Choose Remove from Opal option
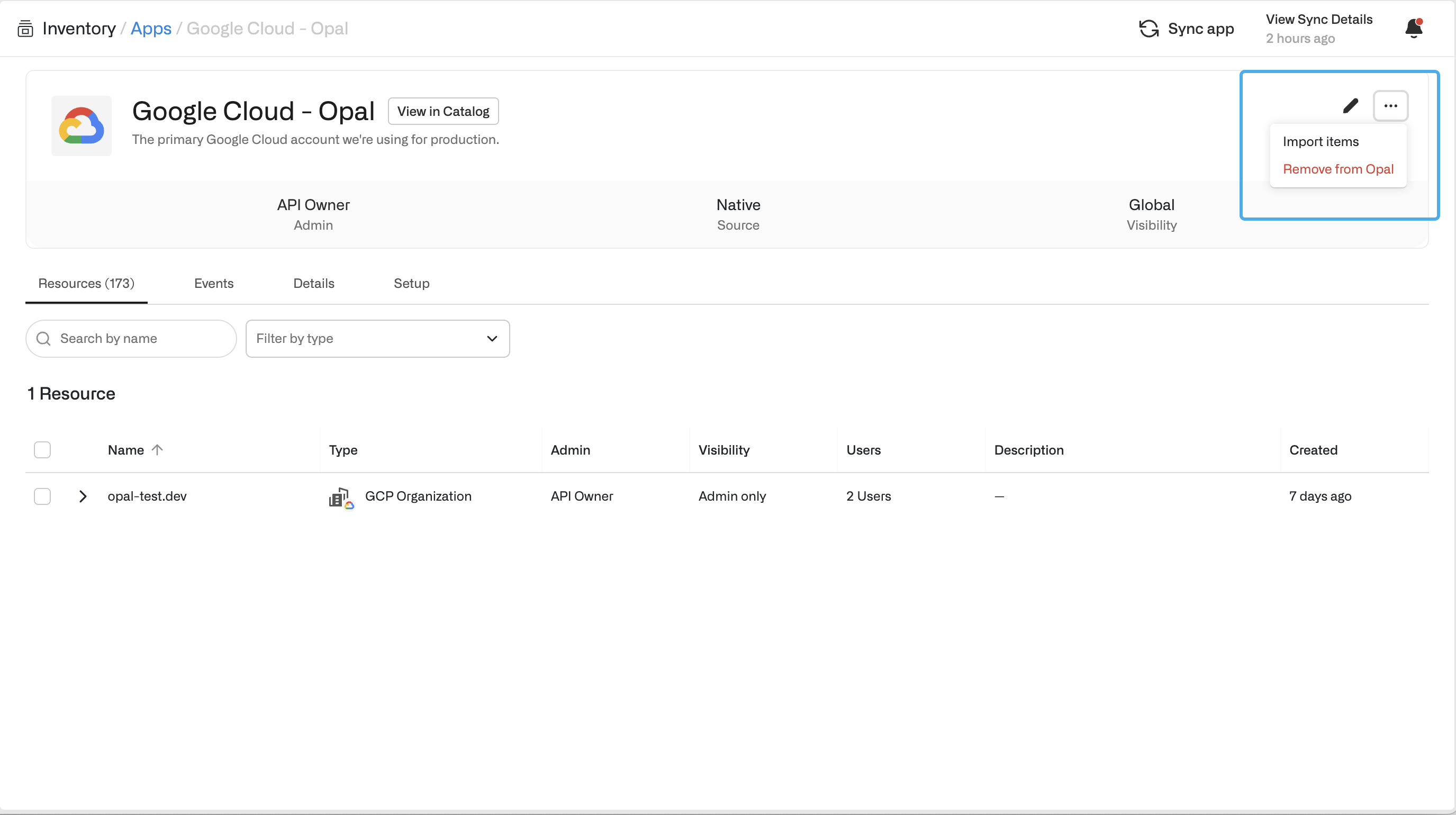 pos(1338,169)
